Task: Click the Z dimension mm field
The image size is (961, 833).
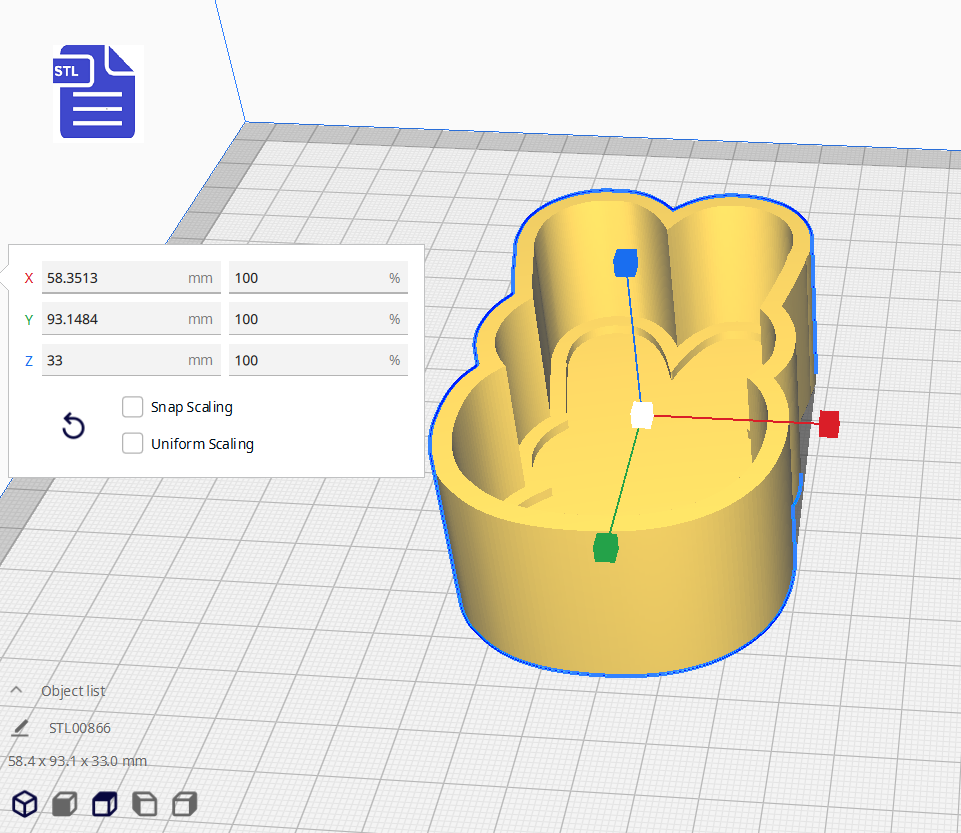Action: pos(115,360)
